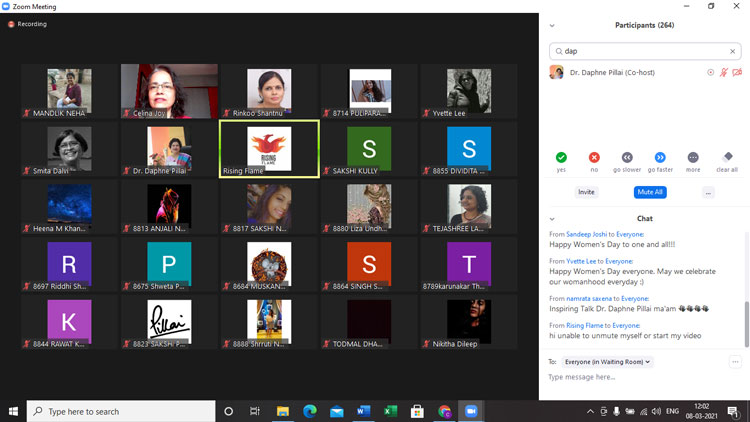Open the 'Everyone (in Waiting Room)' recipient dropdown
The width and height of the screenshot is (750, 422).
[609, 361]
